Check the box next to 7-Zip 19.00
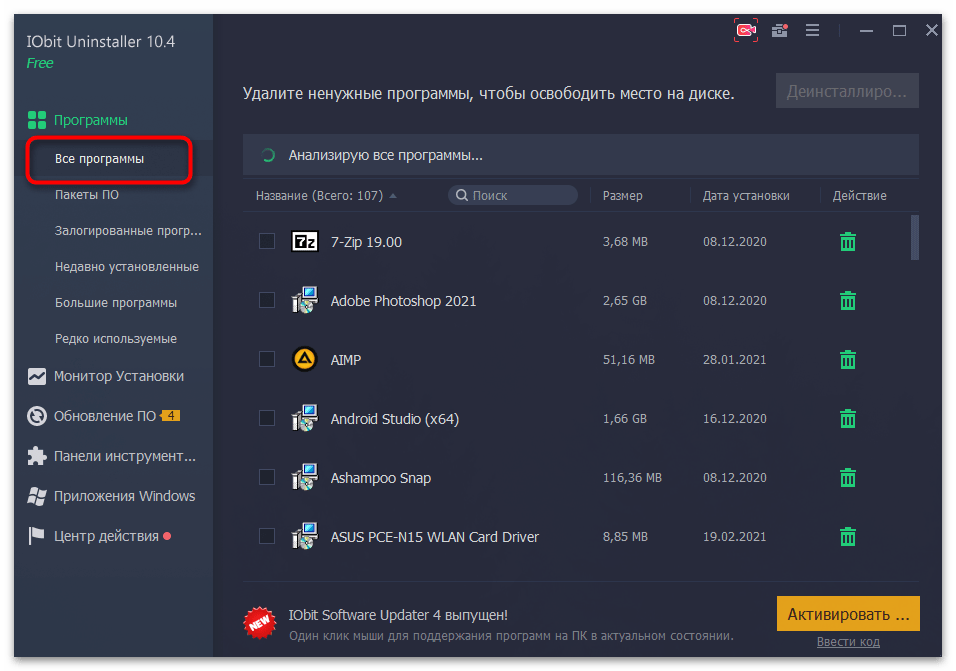The width and height of the screenshot is (956, 671). (267, 241)
